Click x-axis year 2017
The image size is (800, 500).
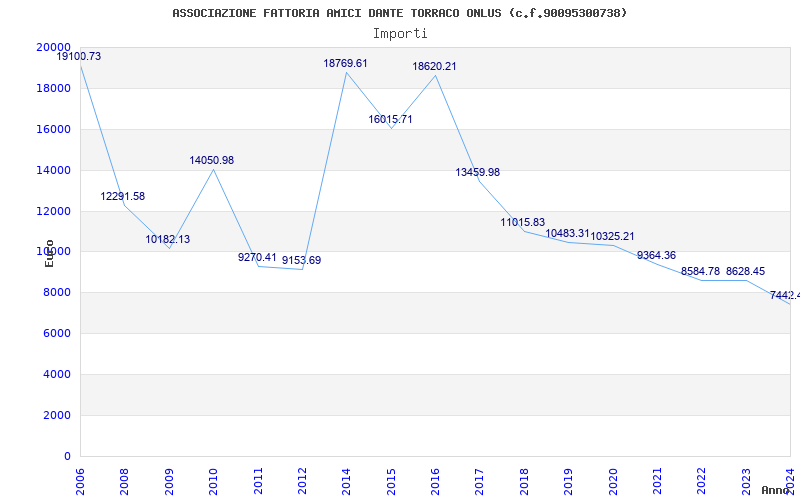tap(480, 481)
